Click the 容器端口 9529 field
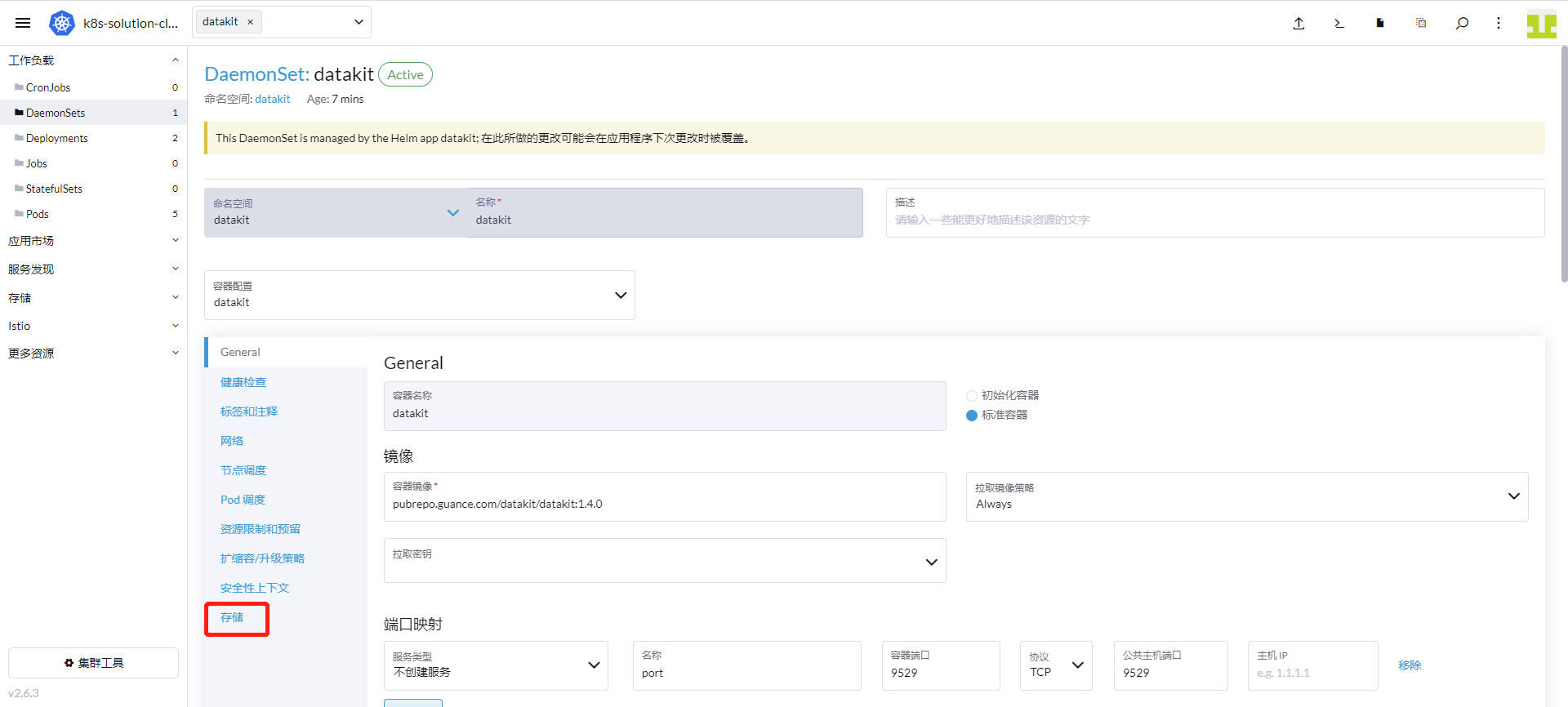 (941, 665)
